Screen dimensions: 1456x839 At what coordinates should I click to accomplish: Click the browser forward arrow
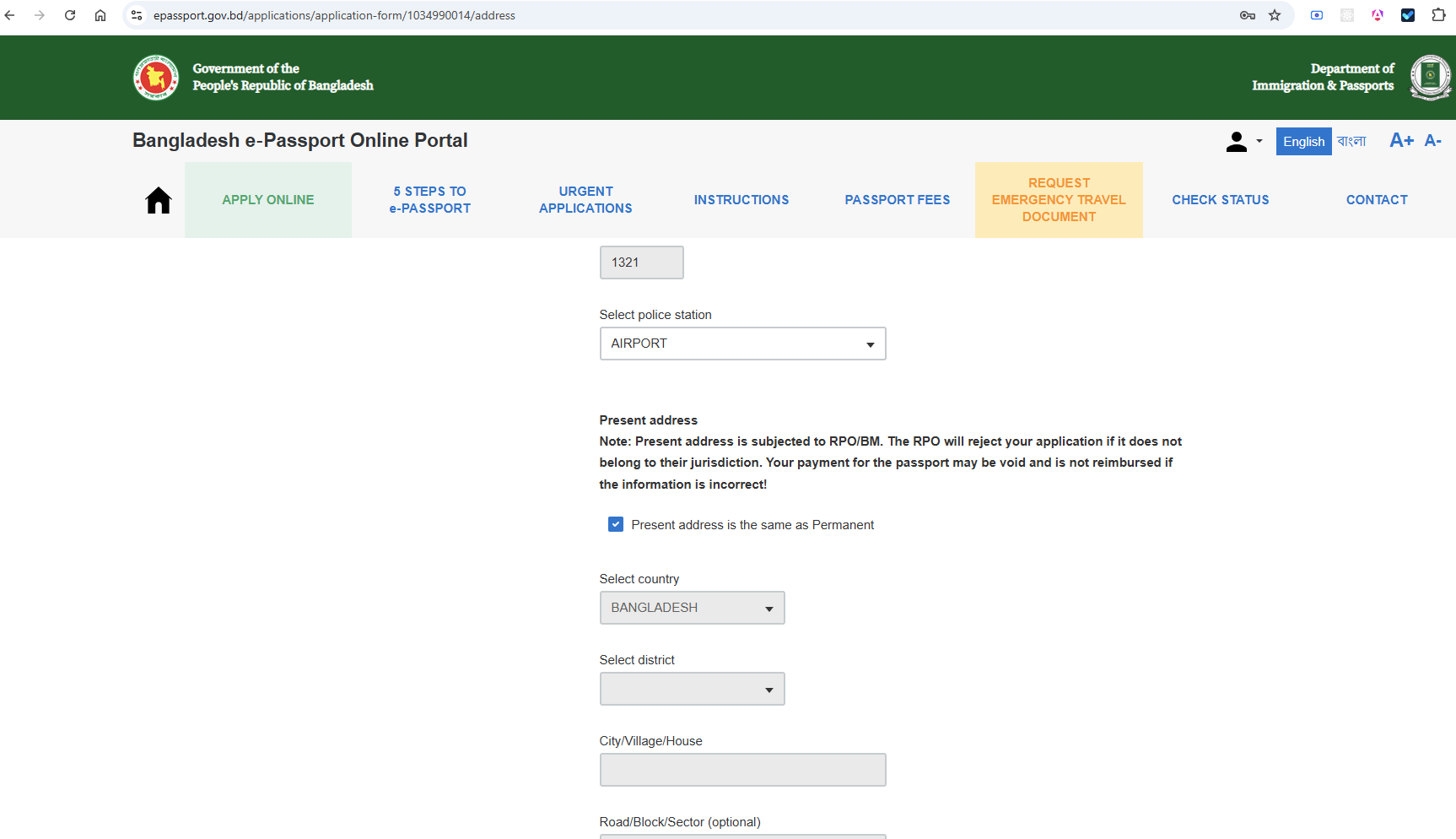40,15
